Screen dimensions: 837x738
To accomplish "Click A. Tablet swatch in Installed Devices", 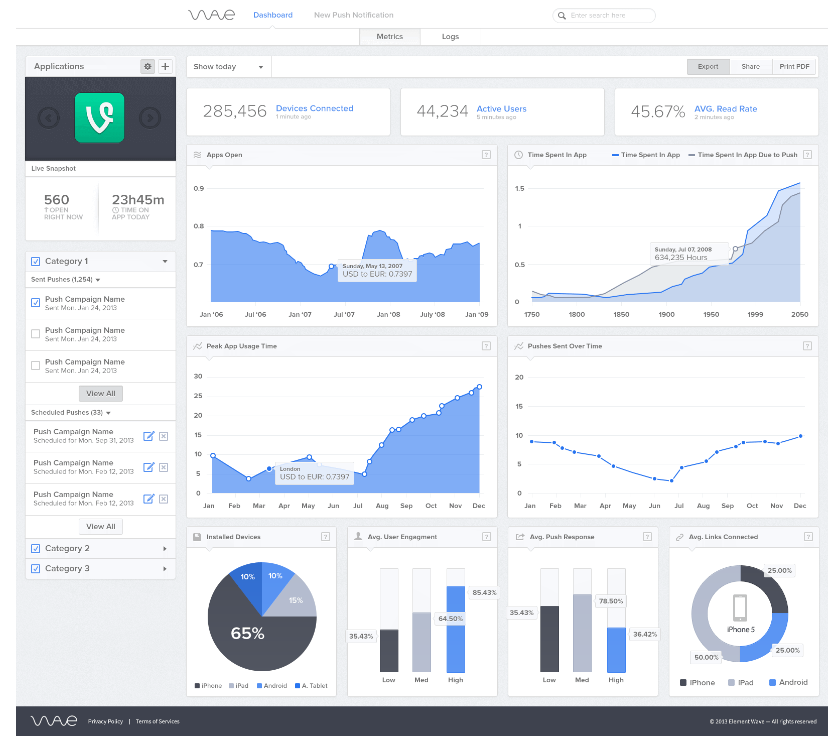I will pyautogui.click(x=297, y=686).
